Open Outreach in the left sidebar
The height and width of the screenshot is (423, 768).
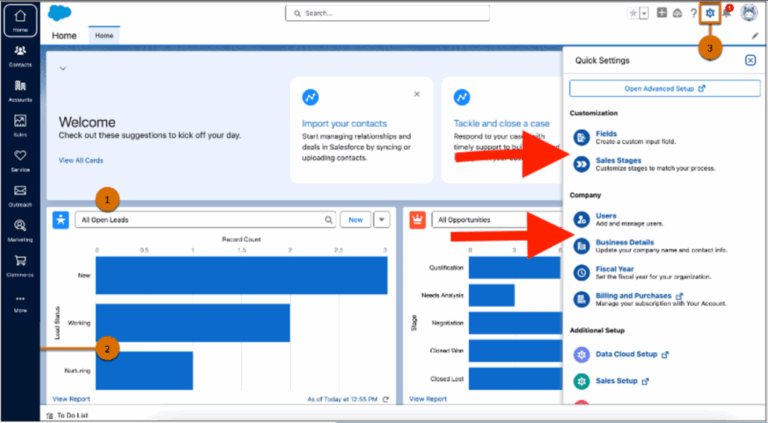20,196
